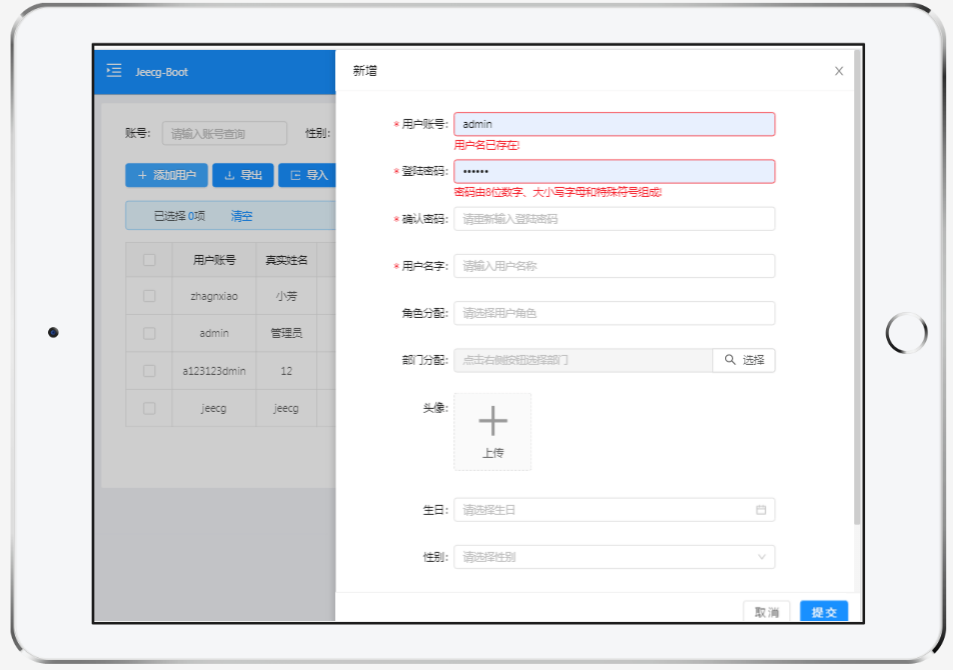Select the checkbox on the jeecg row

point(148,408)
